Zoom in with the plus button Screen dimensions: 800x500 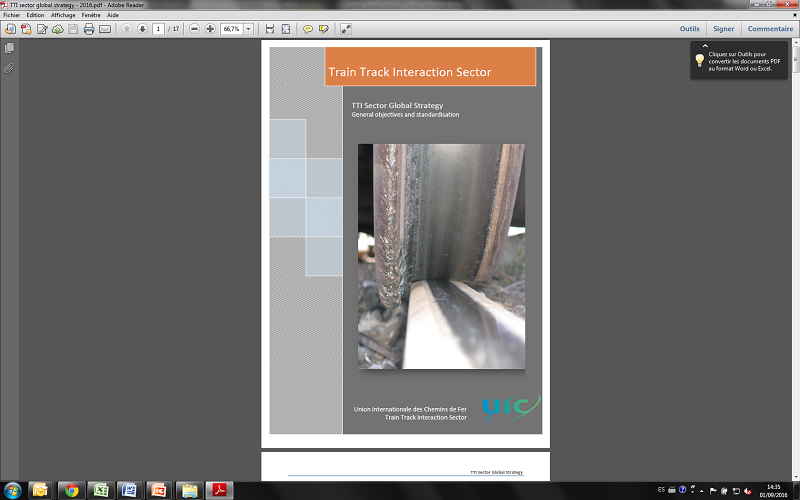pyautogui.click(x=210, y=29)
